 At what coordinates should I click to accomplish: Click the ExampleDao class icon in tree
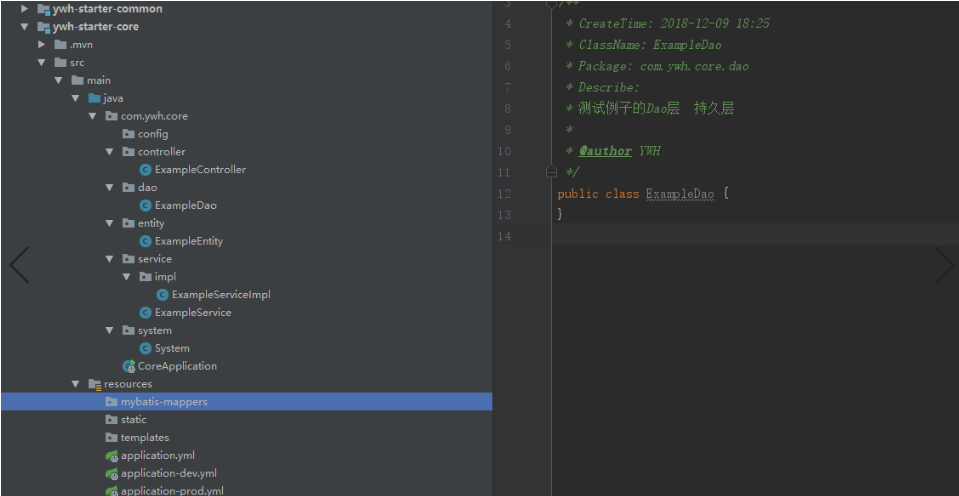pyautogui.click(x=146, y=206)
